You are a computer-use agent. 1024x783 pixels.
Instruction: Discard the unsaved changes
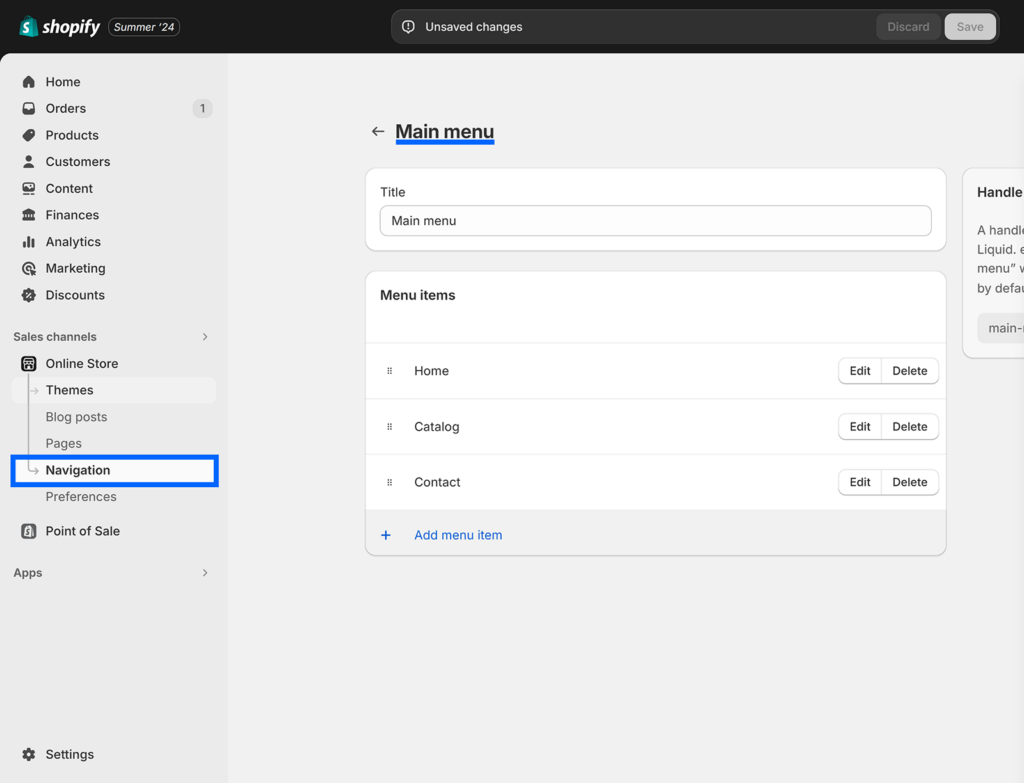pyautogui.click(x=908, y=27)
